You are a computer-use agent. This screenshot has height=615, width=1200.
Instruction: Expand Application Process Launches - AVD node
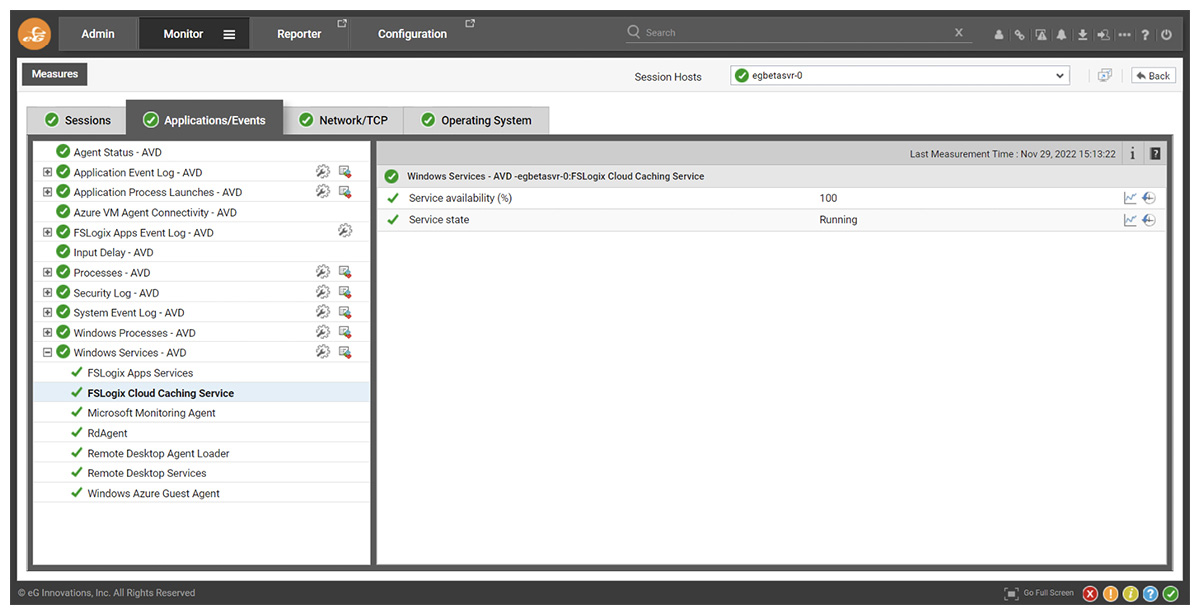pos(47,192)
